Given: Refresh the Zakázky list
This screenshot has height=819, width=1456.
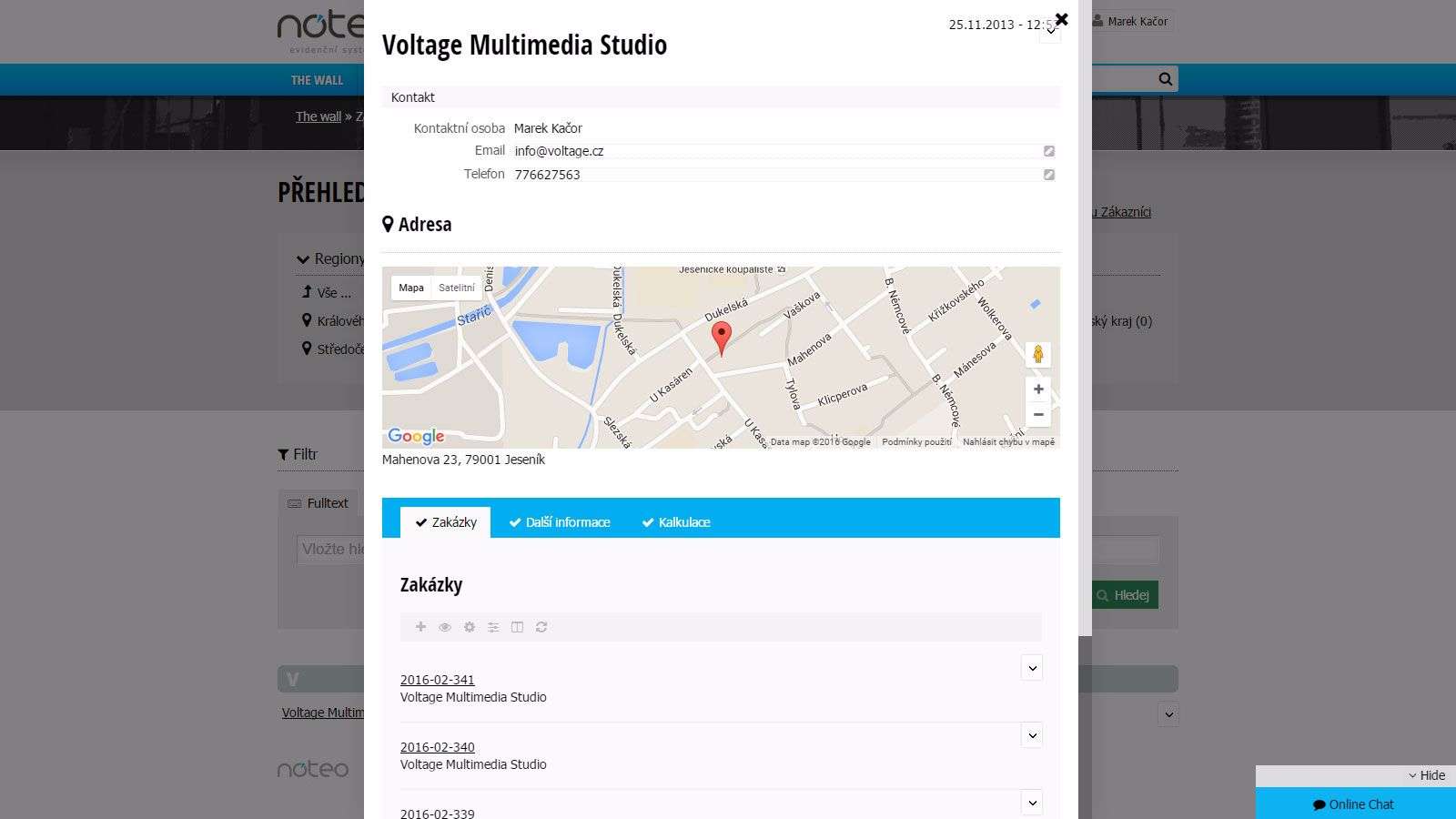Looking at the screenshot, I should point(541,627).
